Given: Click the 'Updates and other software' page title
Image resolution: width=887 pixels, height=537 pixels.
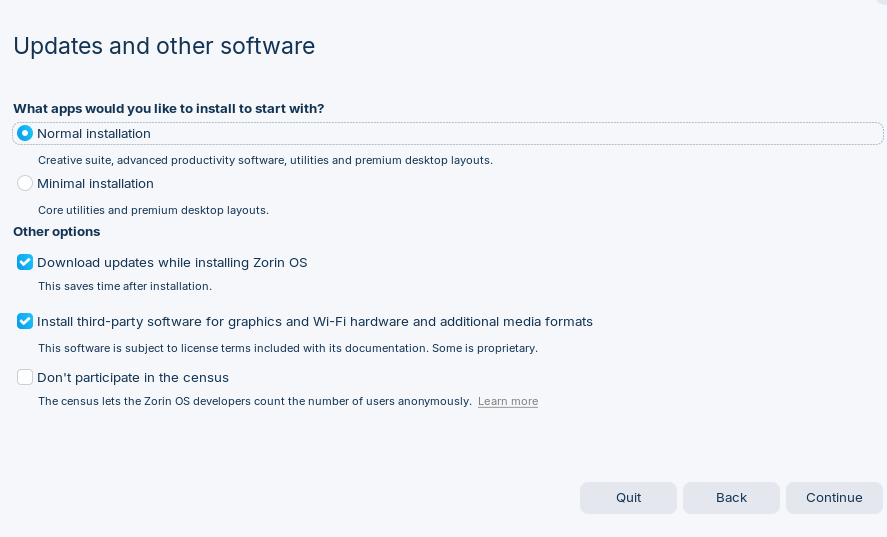Looking at the screenshot, I should (164, 46).
